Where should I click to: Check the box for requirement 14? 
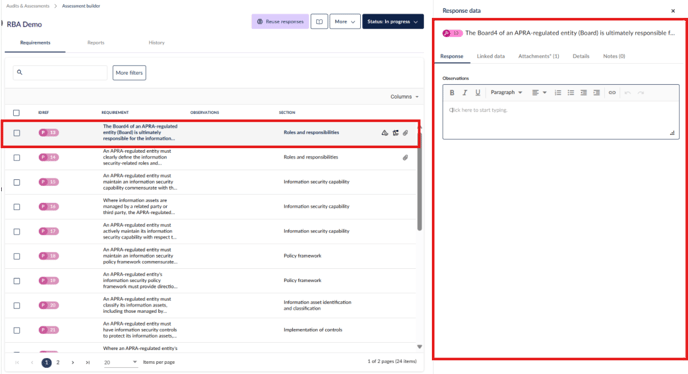[x=17, y=158]
